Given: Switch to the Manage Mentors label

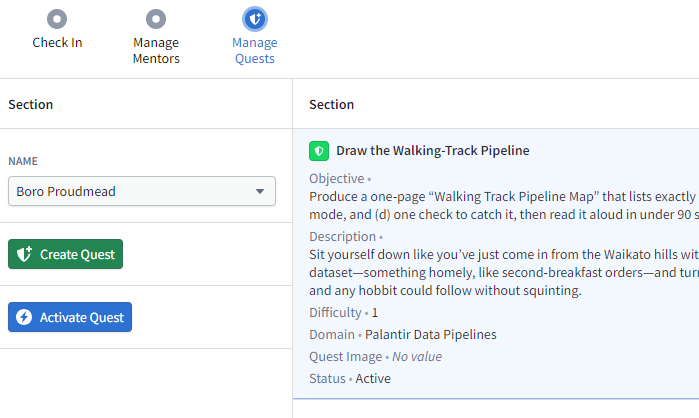Looking at the screenshot, I should click(x=156, y=51).
